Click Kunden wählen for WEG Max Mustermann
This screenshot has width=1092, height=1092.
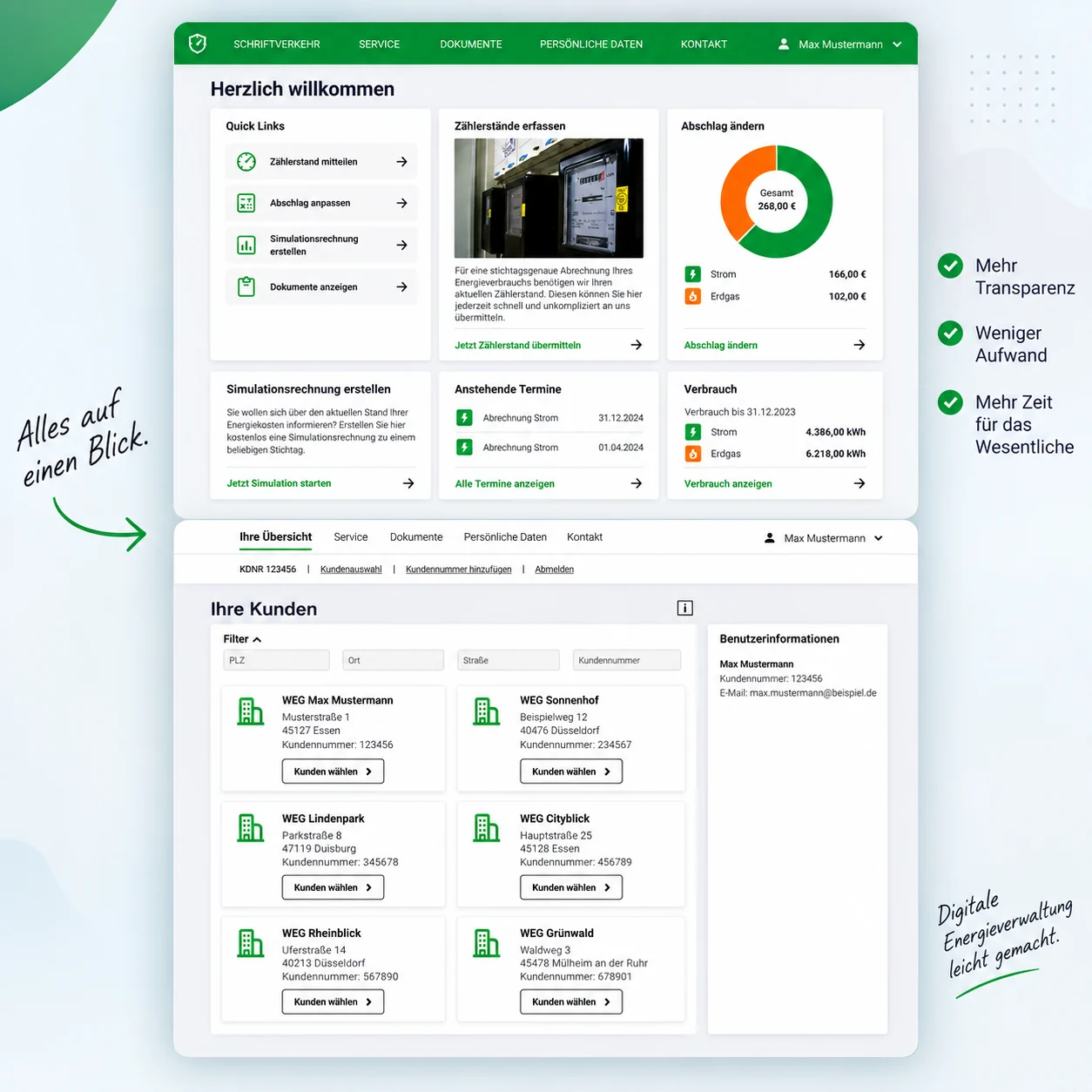333,772
